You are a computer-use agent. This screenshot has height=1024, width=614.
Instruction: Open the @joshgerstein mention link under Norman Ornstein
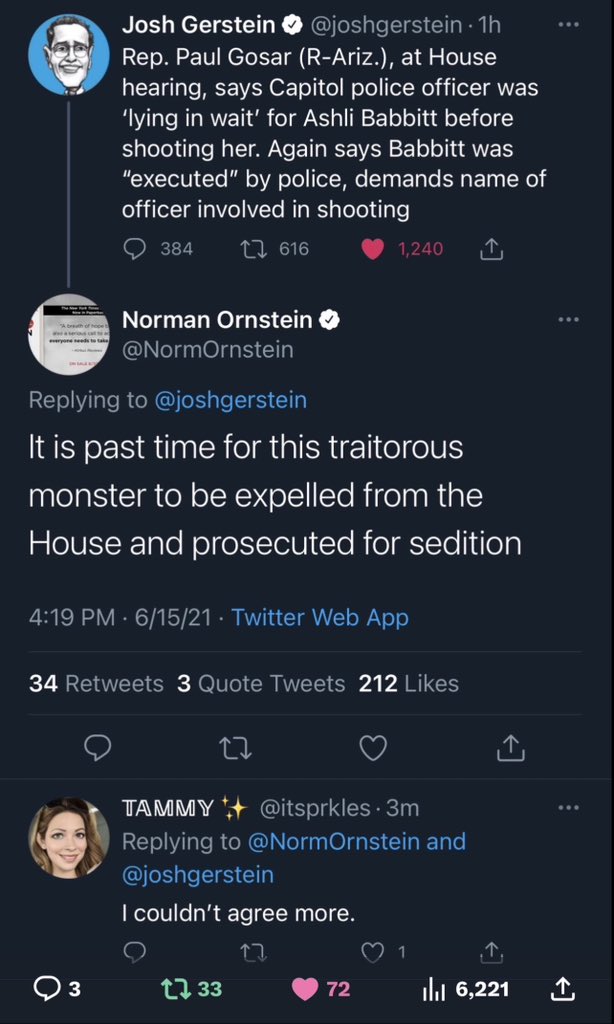point(230,400)
